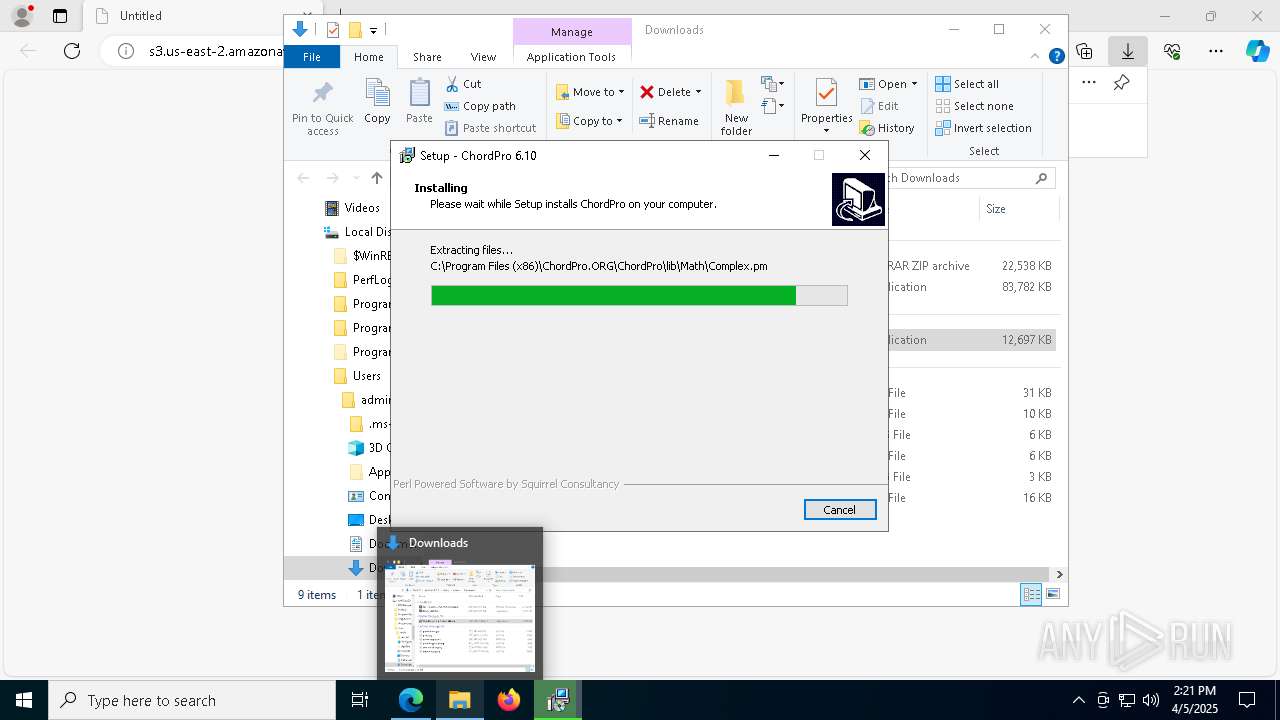Image resolution: width=1280 pixels, height=720 pixels.
Task: Click Invert selection in ribbon
Action: click(x=983, y=128)
